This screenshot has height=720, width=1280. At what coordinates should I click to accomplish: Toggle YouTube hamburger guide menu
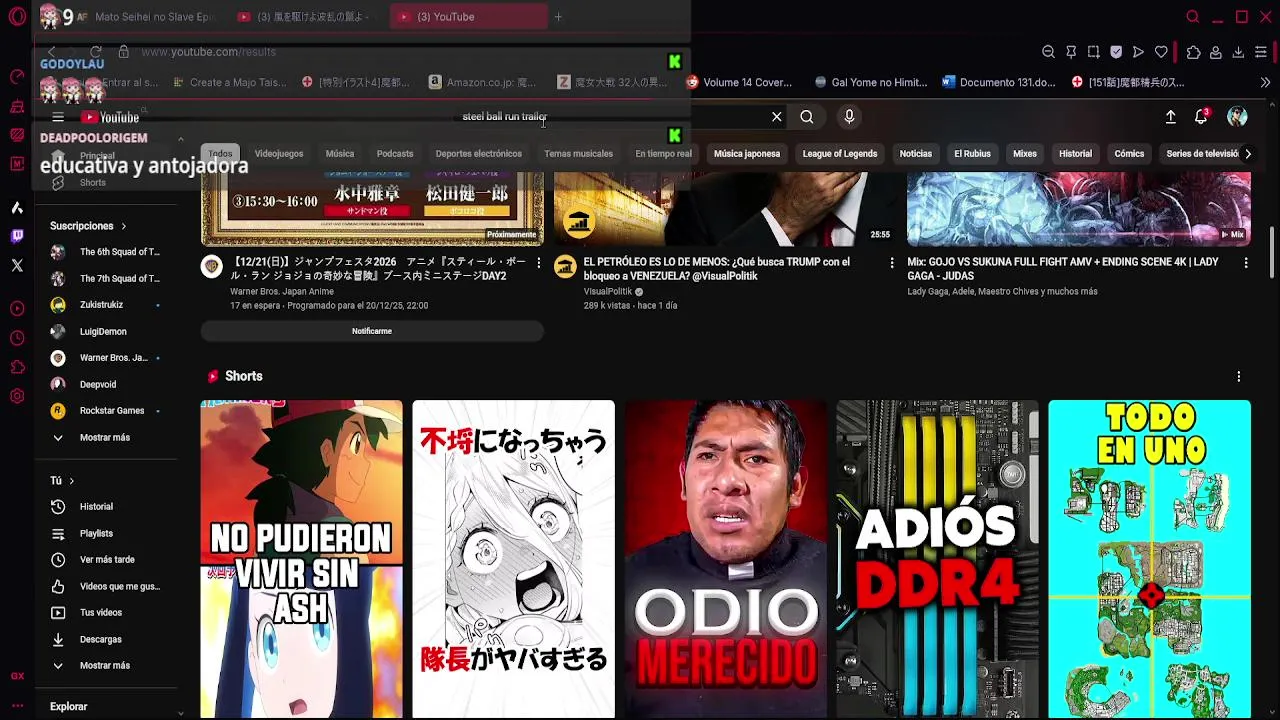(x=58, y=118)
